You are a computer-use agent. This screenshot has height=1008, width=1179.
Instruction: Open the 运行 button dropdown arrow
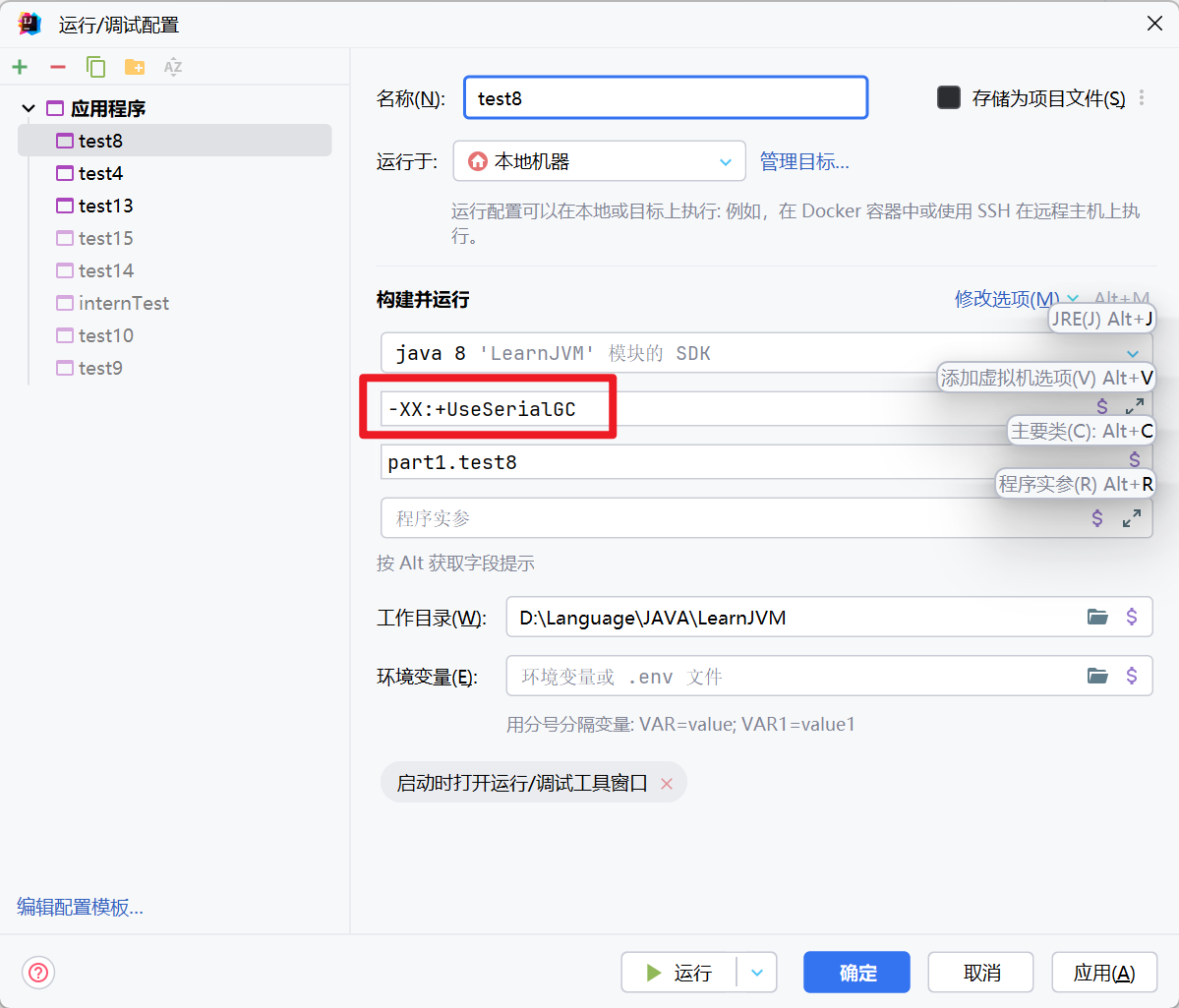point(757,973)
